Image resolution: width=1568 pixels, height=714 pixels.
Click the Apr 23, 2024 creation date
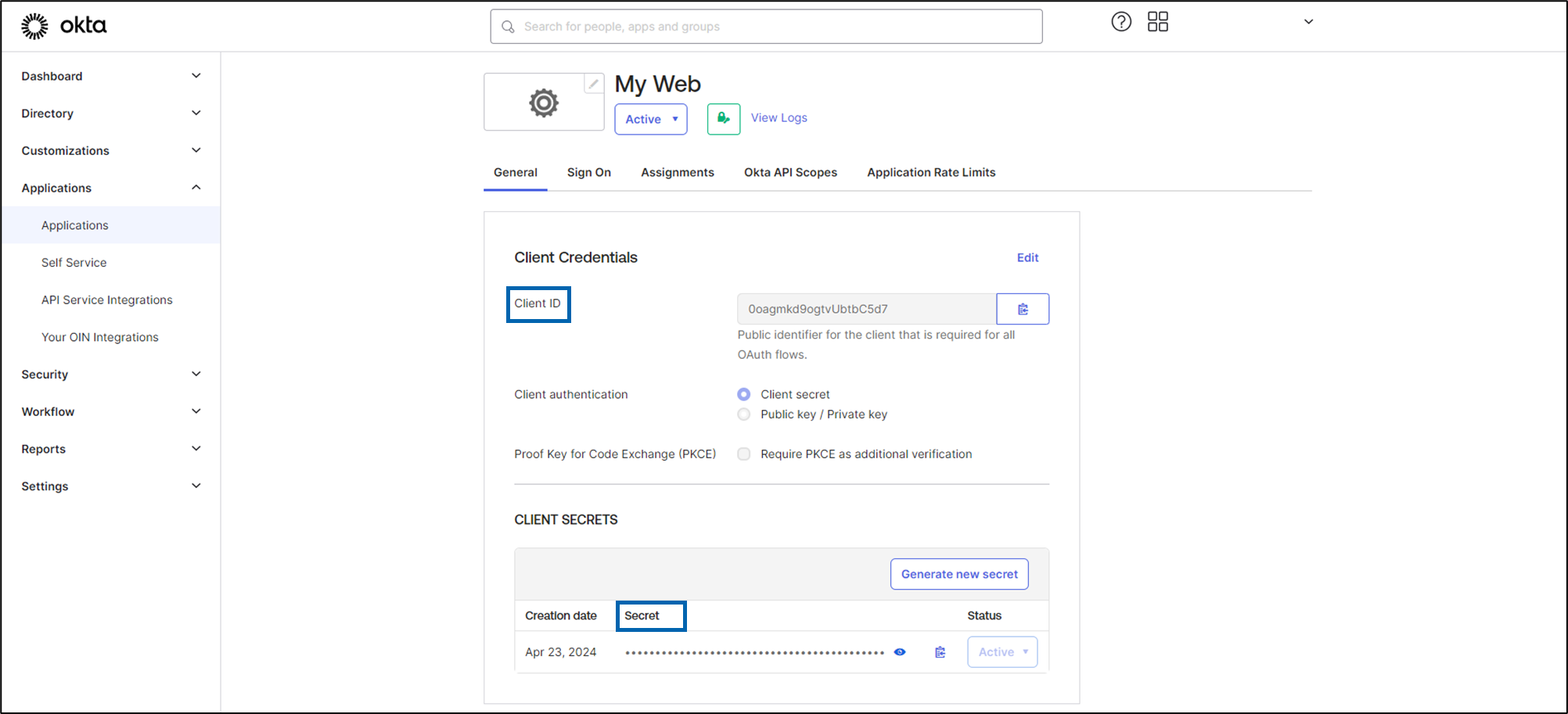[561, 652]
